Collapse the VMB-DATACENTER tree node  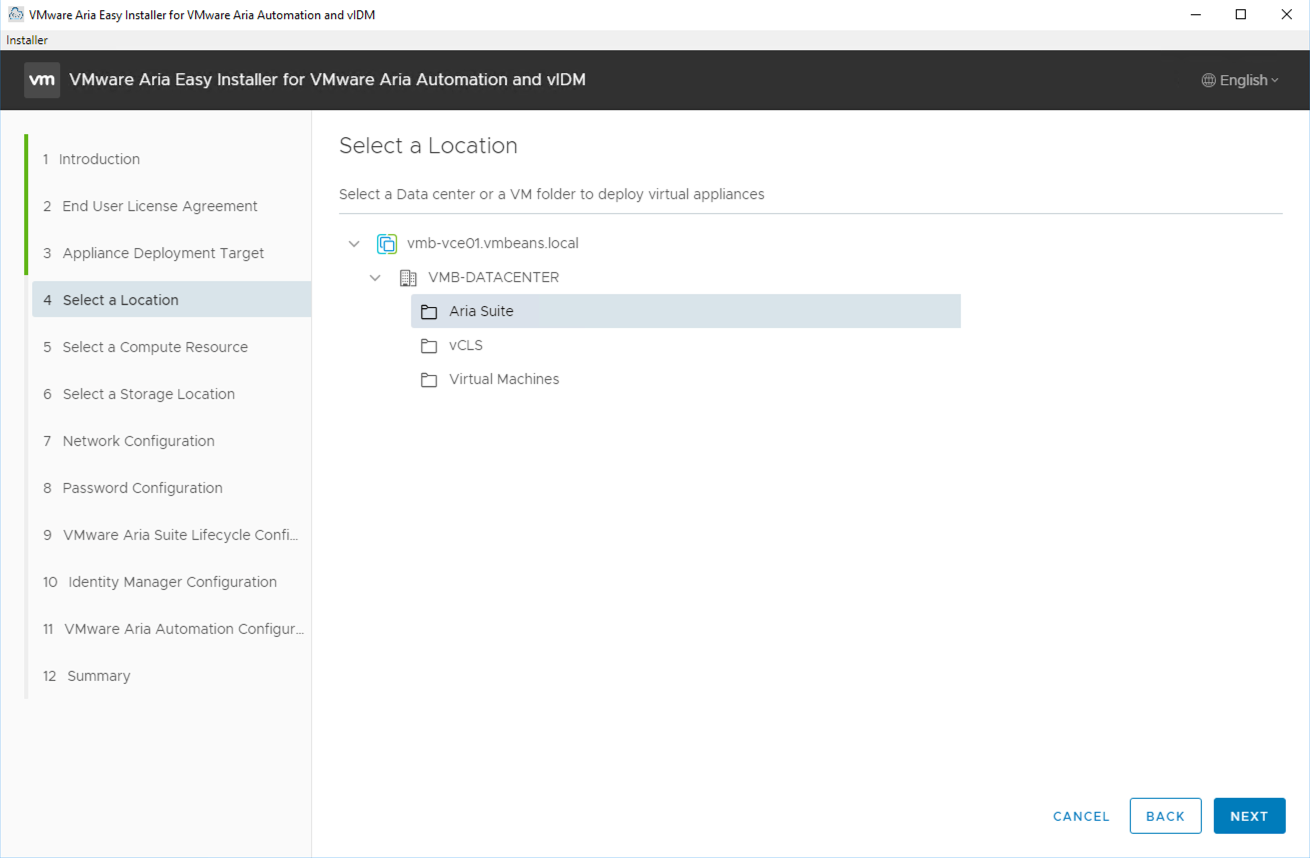click(x=375, y=277)
